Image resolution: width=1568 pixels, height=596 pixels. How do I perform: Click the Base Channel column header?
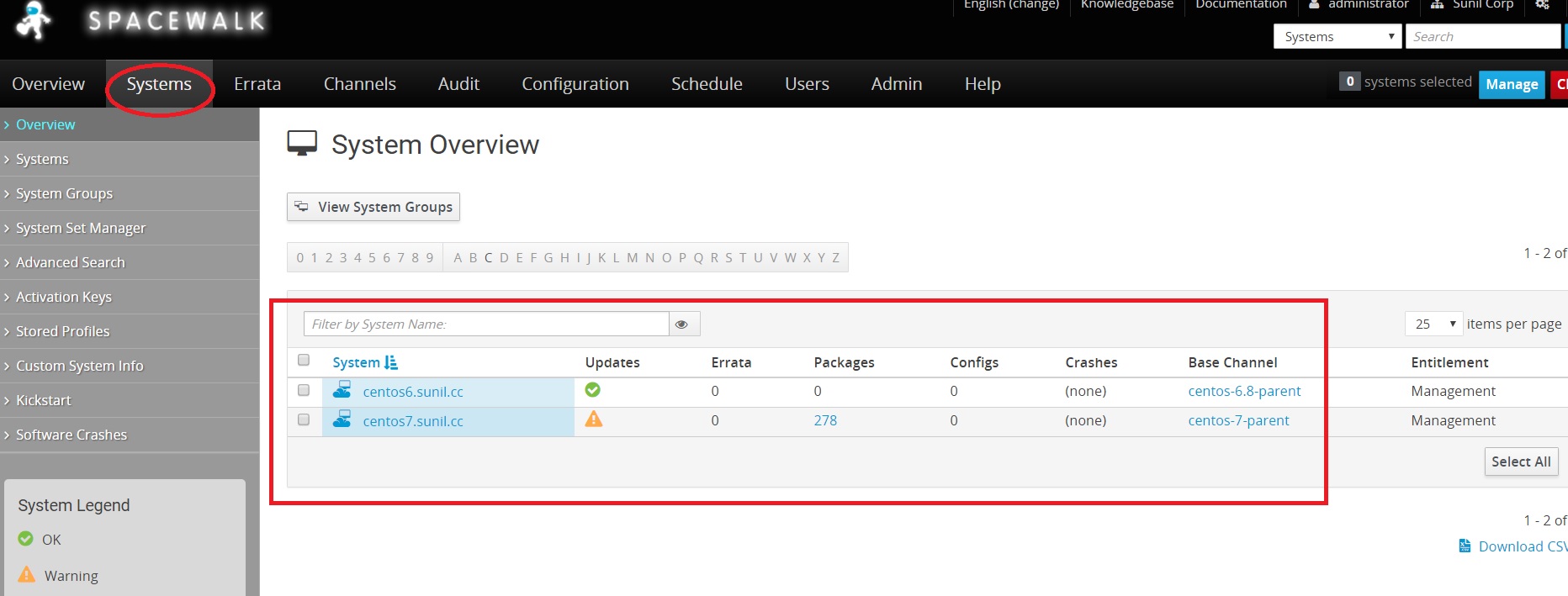1232,362
